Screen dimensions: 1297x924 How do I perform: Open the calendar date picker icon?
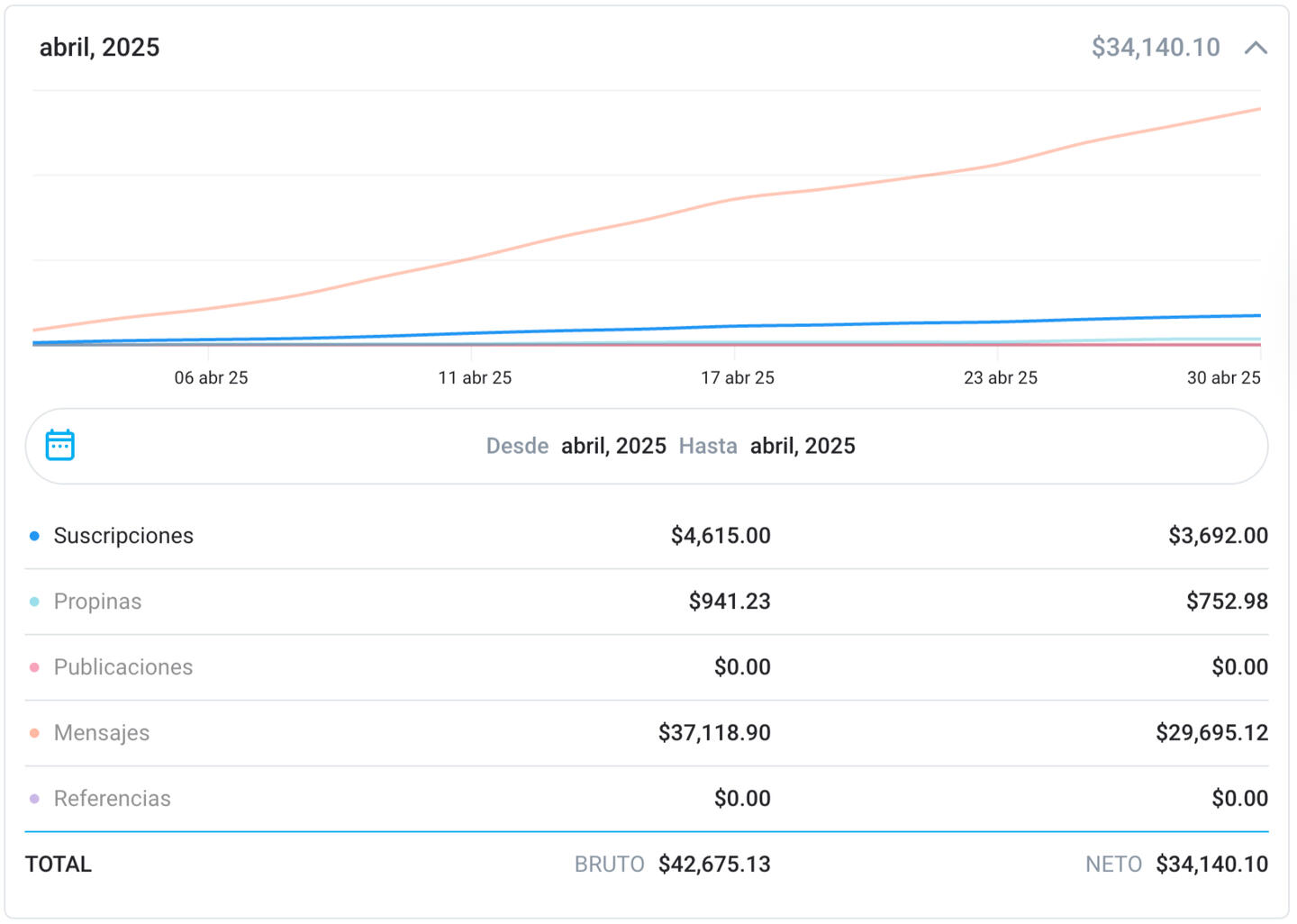tap(59, 445)
